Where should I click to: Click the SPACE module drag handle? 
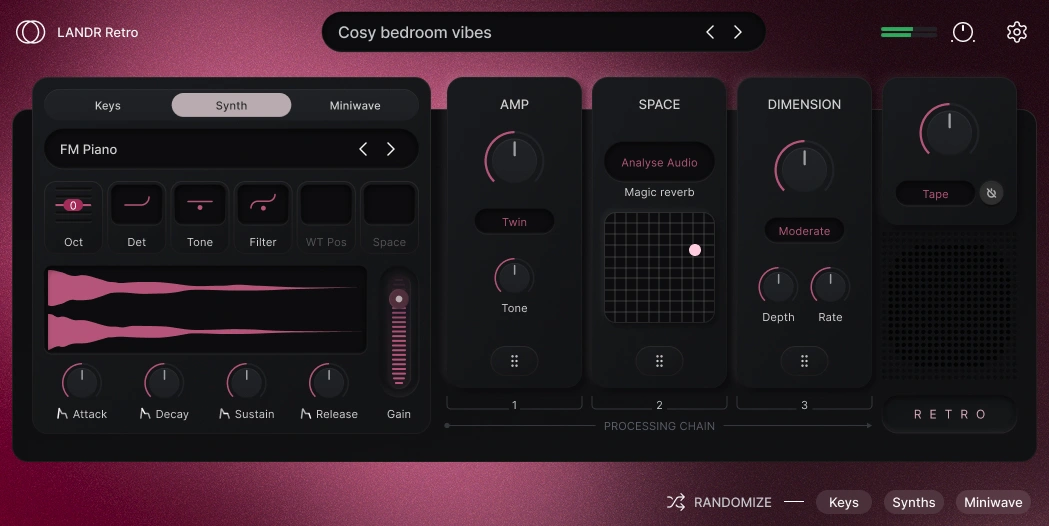[x=659, y=361]
